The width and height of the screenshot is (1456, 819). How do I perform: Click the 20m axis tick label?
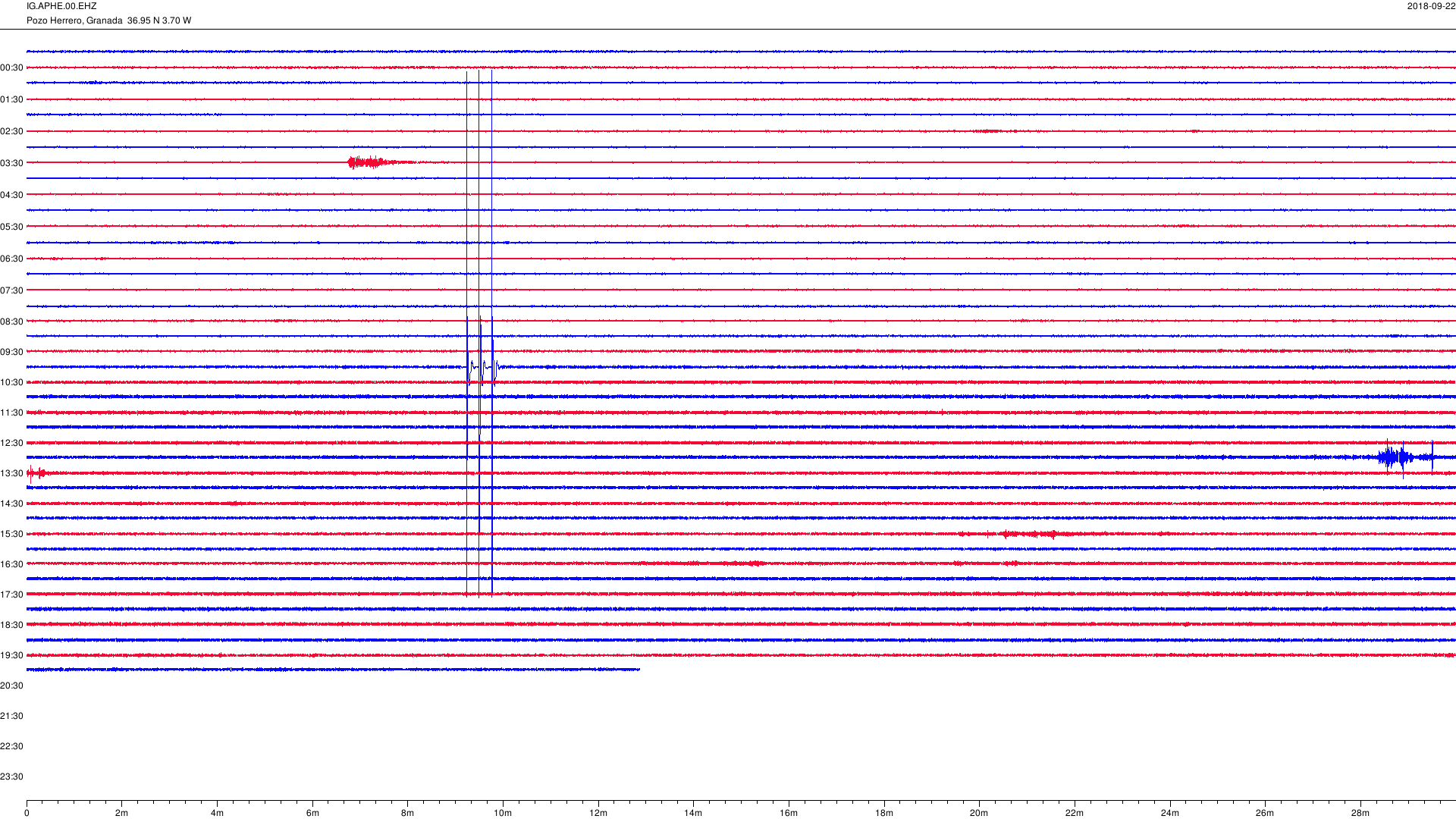[979, 814]
